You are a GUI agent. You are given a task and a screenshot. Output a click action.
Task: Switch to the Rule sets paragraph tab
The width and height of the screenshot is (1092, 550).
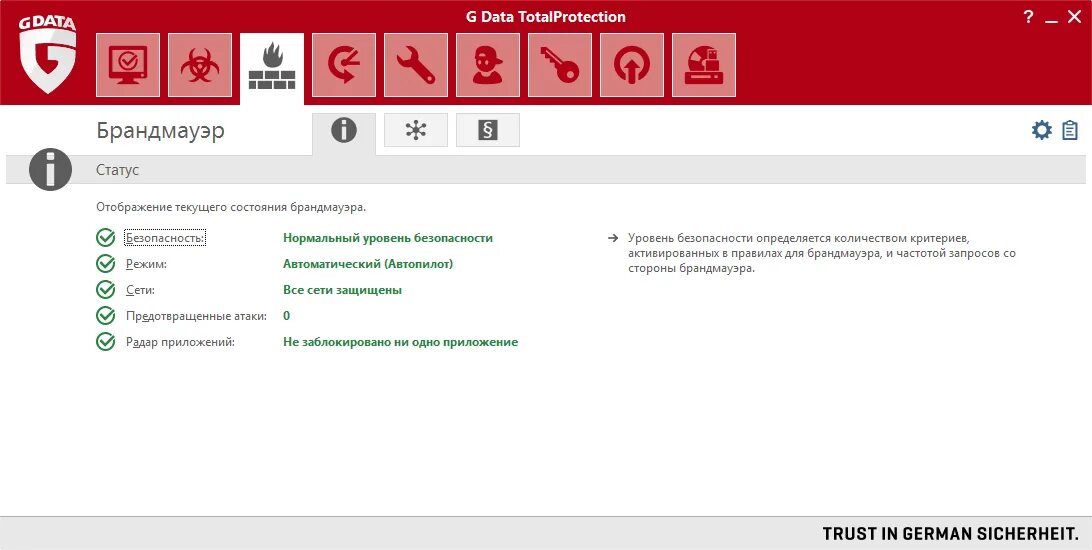click(x=488, y=130)
